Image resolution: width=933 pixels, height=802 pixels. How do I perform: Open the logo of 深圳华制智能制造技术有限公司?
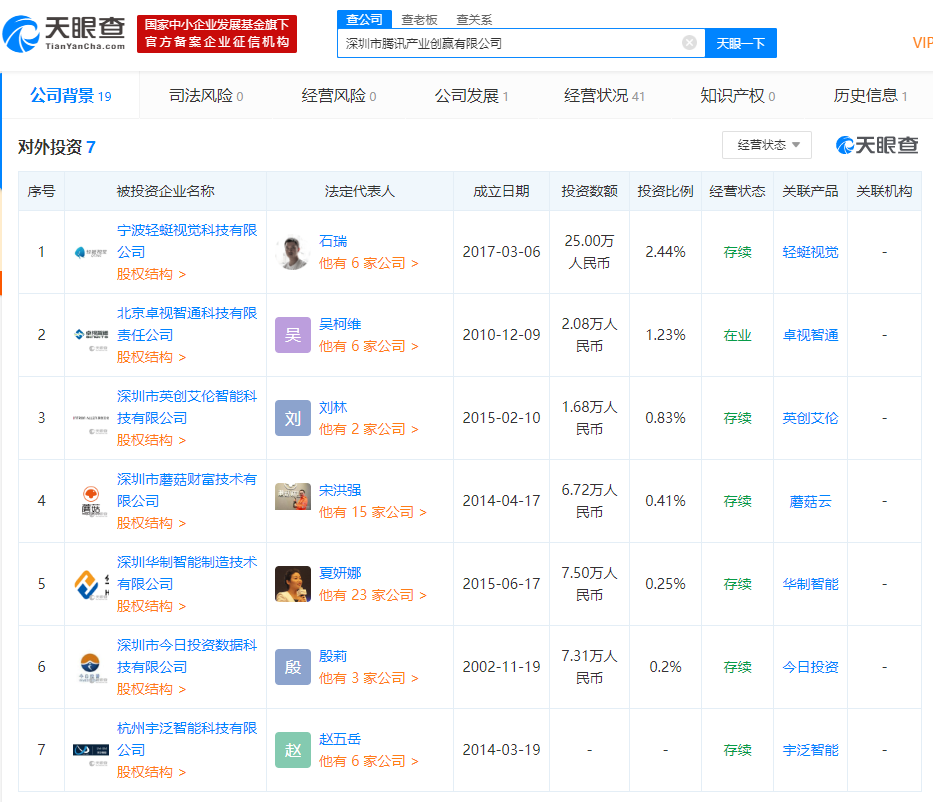coord(91,584)
